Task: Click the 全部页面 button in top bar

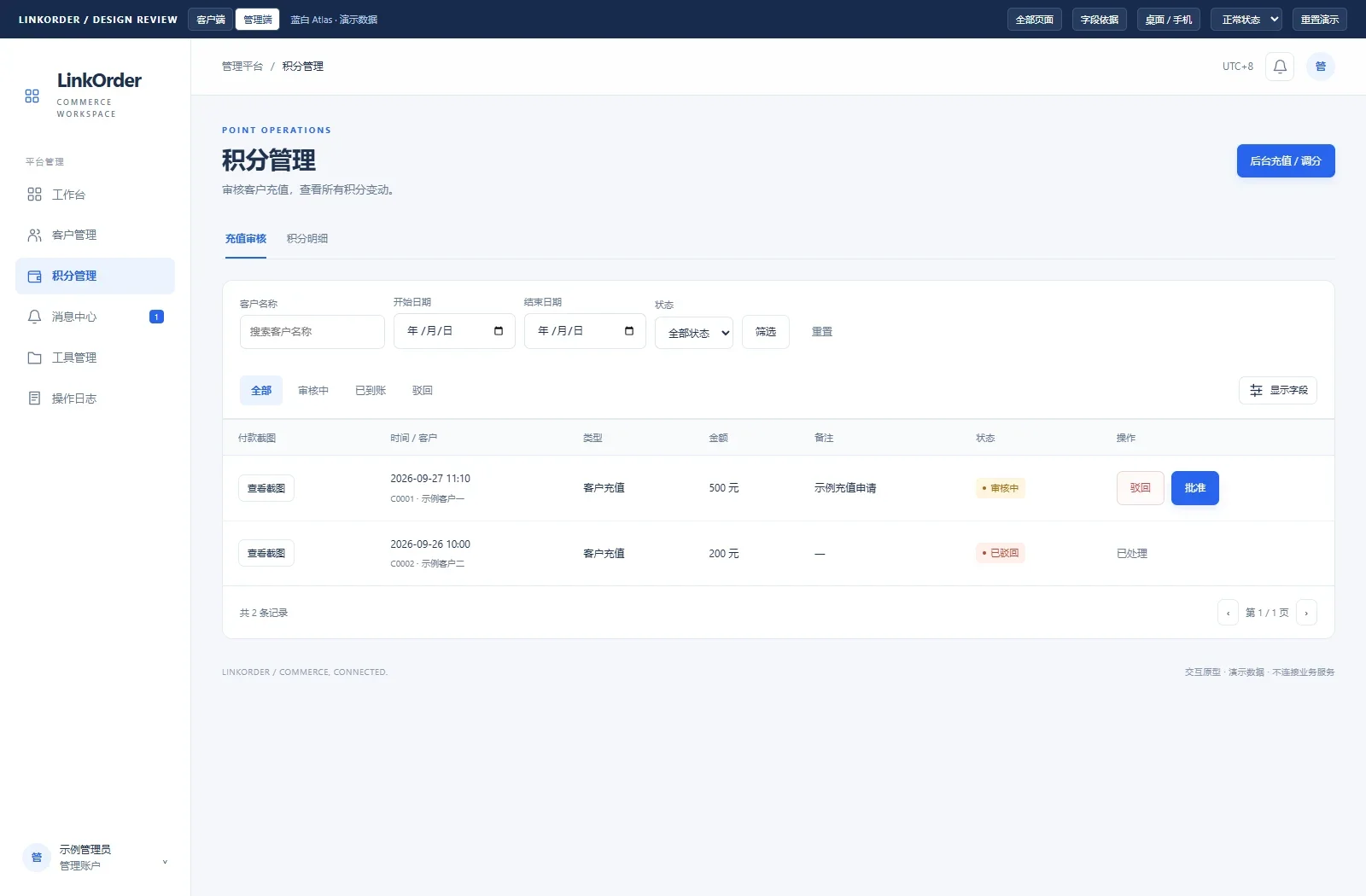Action: click(x=1035, y=20)
